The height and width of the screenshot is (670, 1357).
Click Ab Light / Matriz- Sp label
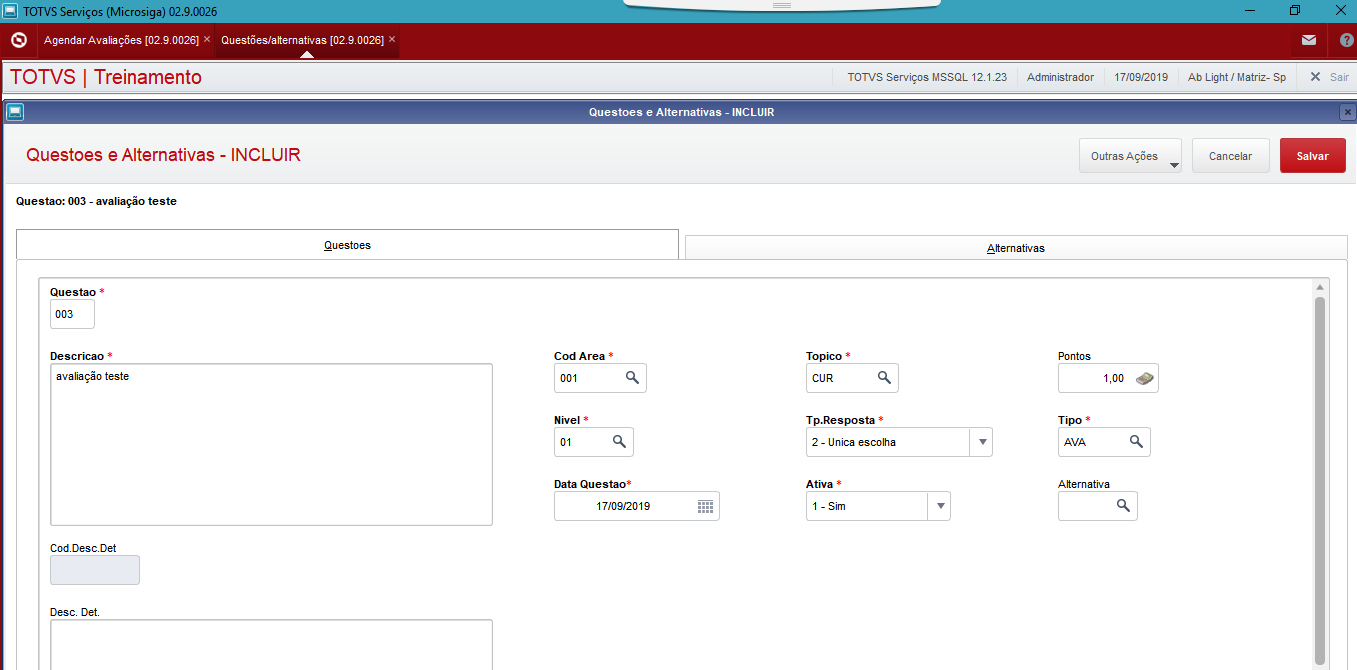coord(1237,77)
